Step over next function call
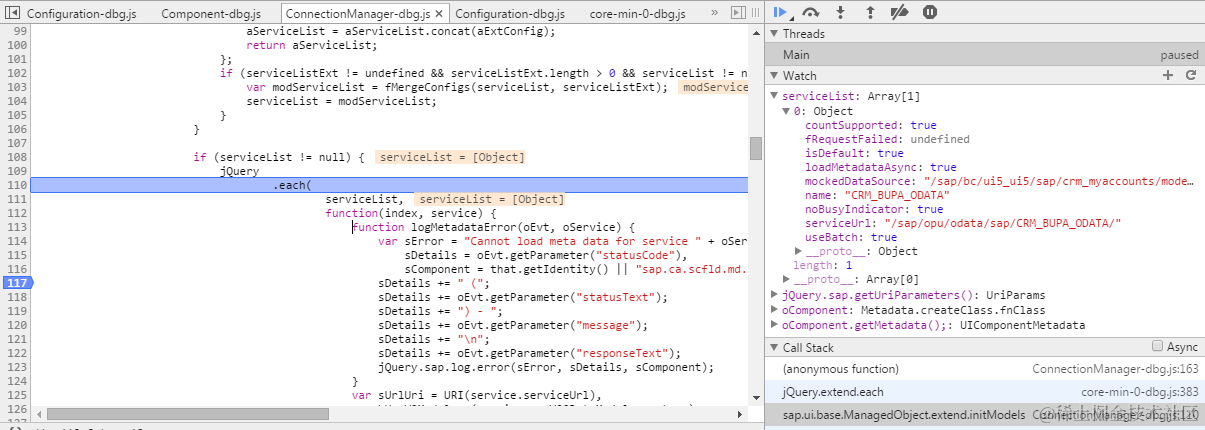The image size is (1205, 430). (x=811, y=12)
